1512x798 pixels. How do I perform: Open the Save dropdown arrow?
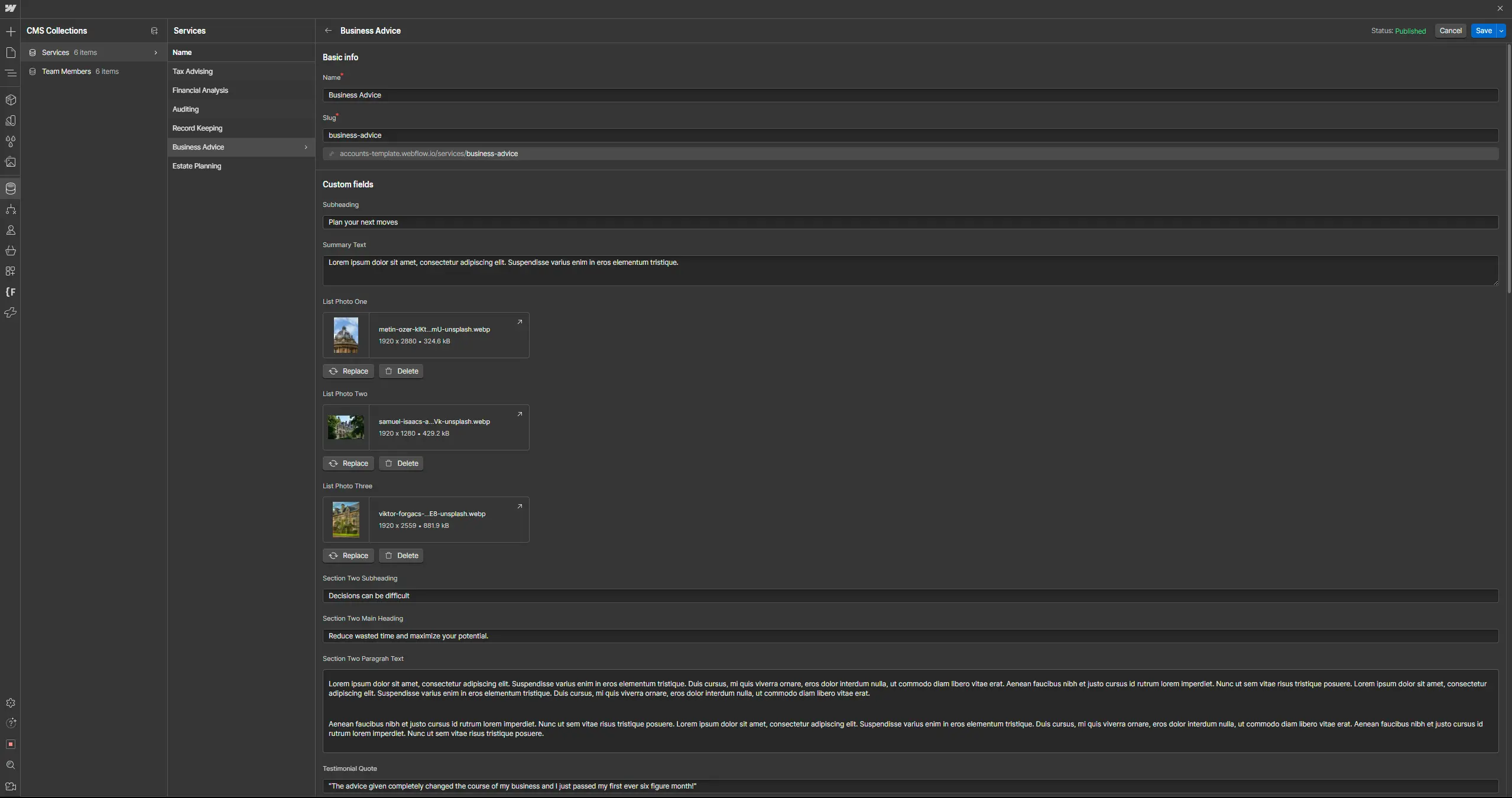[x=1501, y=31]
